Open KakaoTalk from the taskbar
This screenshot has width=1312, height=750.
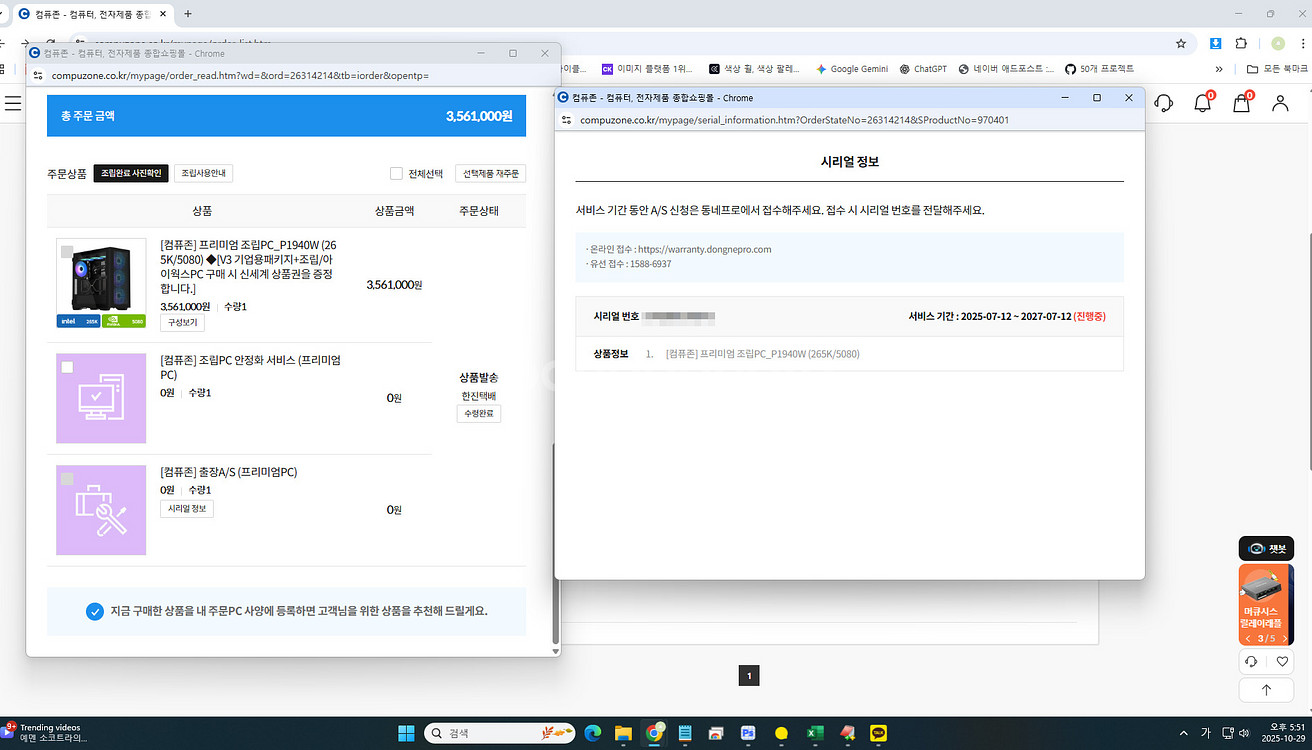pyautogui.click(x=879, y=733)
